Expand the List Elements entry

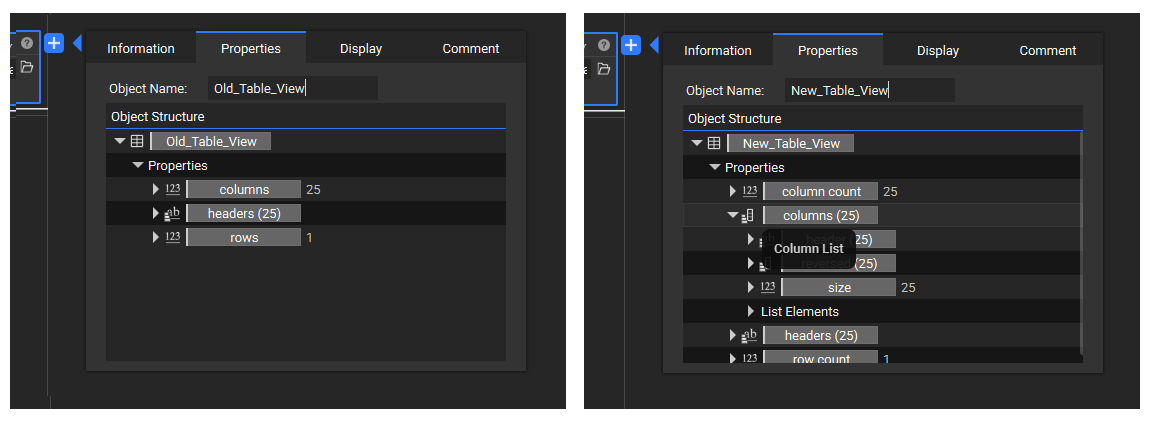pyautogui.click(x=751, y=312)
